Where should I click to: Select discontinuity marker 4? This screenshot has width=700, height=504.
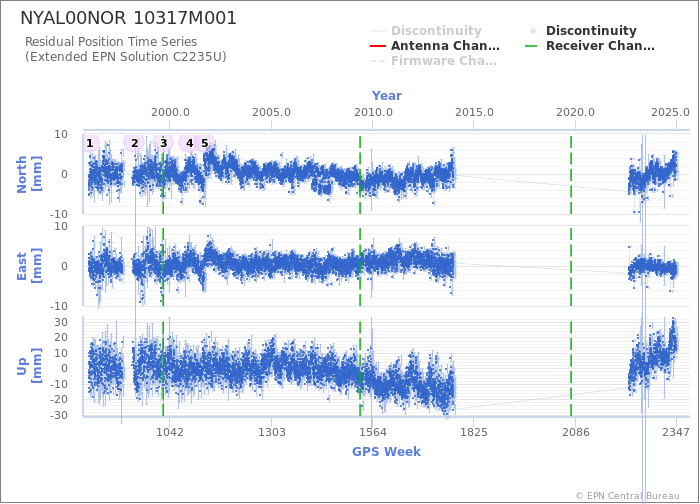189,143
